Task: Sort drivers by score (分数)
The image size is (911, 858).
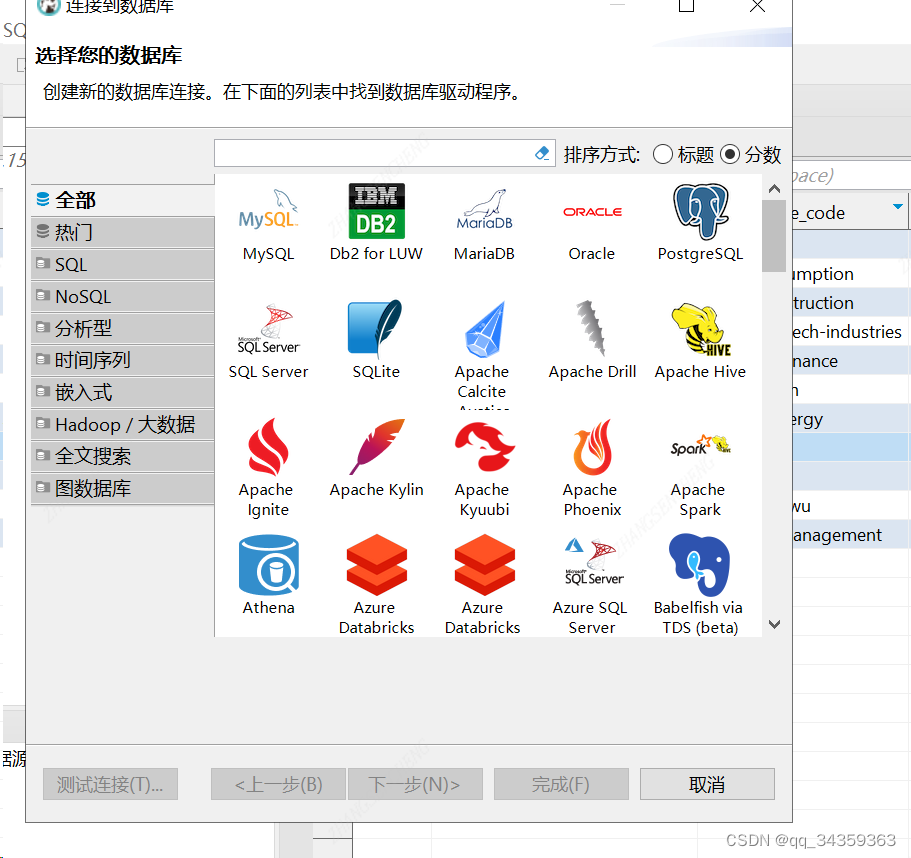Action: coord(751,155)
